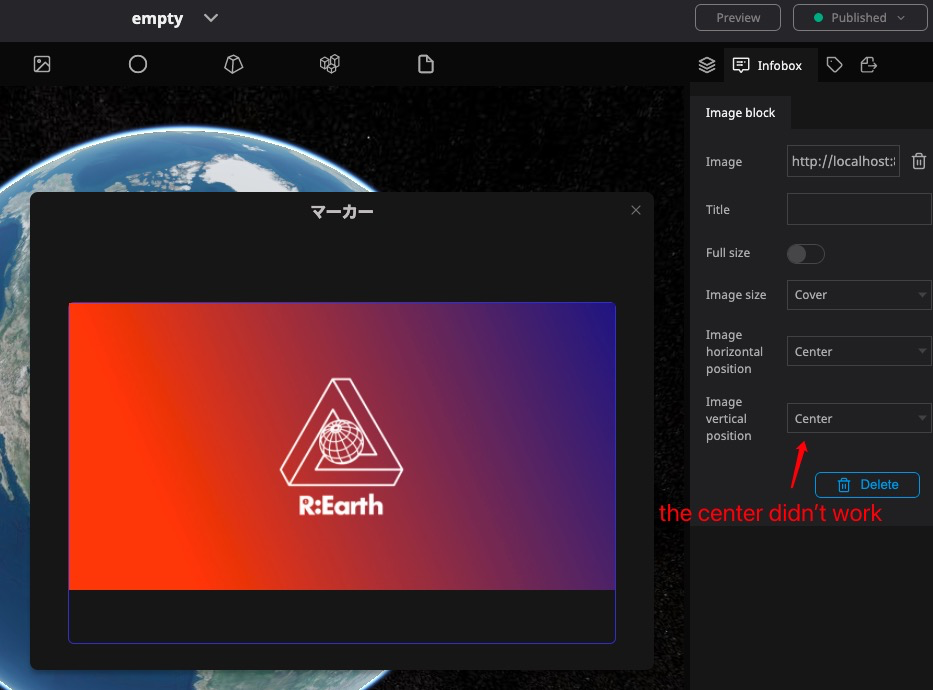Open the Image vertical position dropdown
The height and width of the screenshot is (690, 933).
[x=858, y=418]
